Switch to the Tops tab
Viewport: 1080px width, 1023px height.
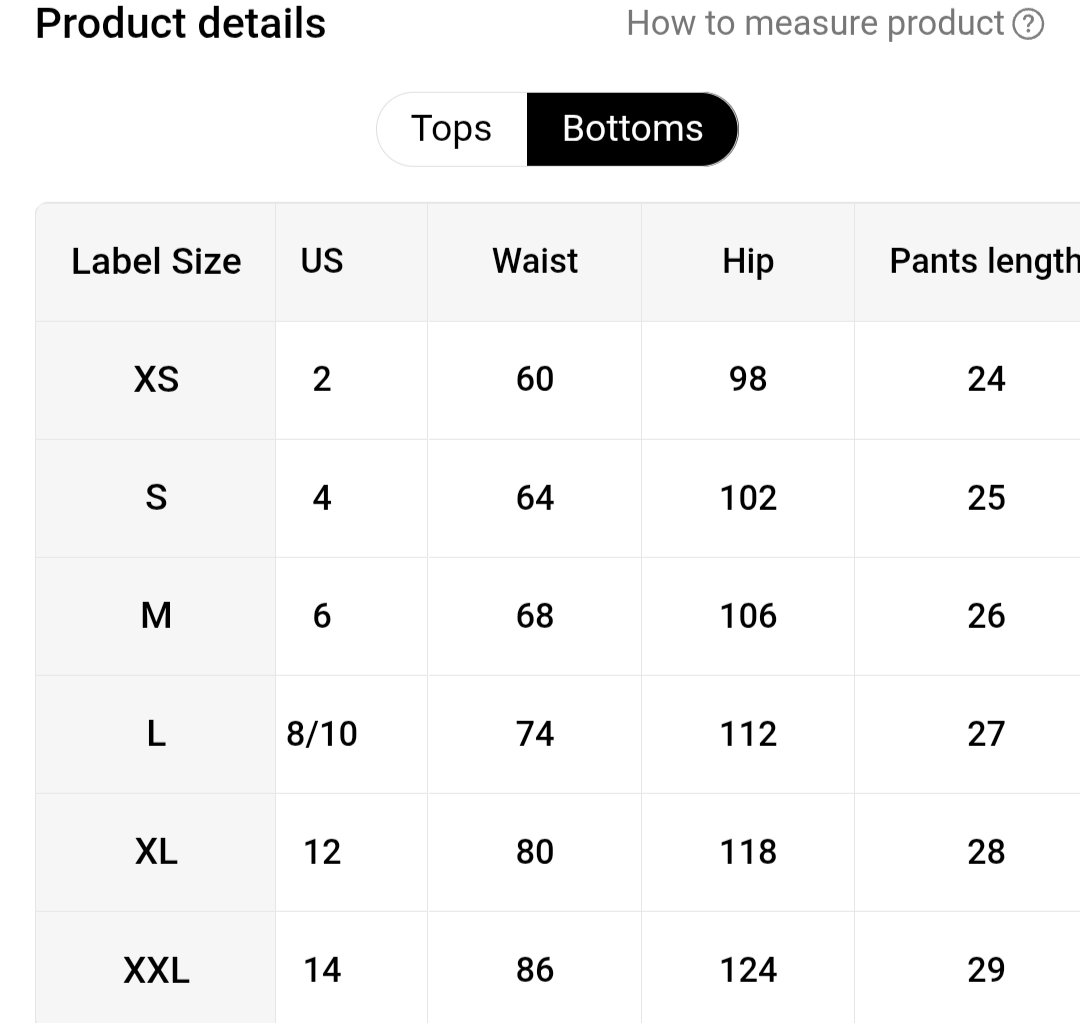pos(451,129)
